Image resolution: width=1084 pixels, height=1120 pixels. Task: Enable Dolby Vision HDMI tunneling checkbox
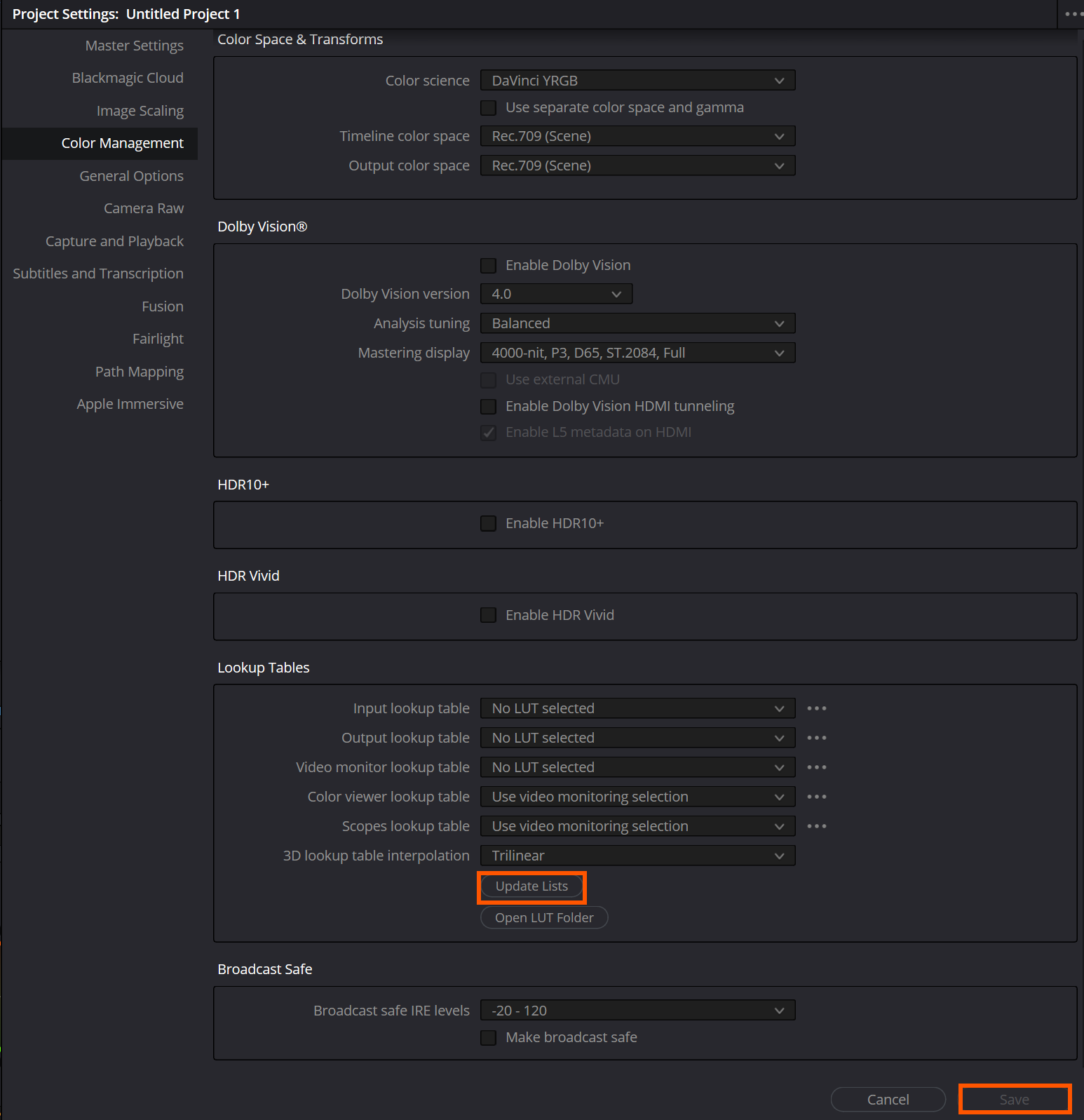click(x=488, y=407)
